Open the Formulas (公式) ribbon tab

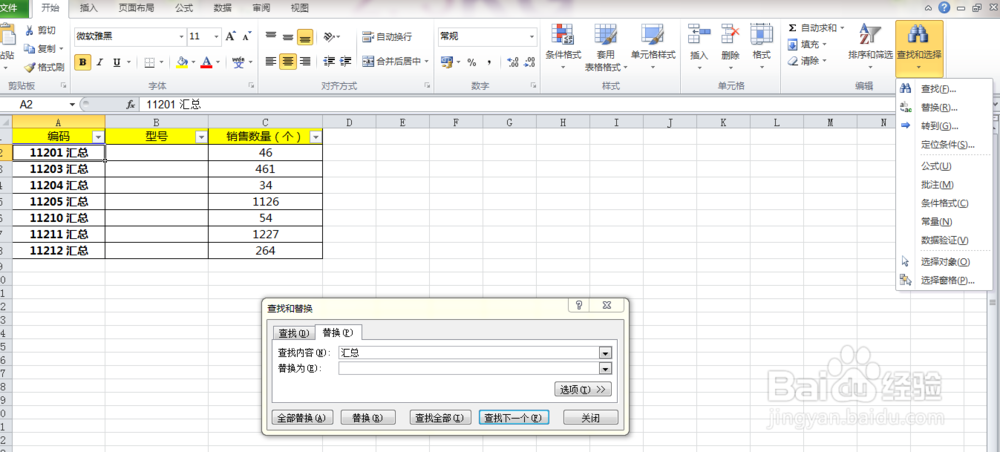pos(184,8)
